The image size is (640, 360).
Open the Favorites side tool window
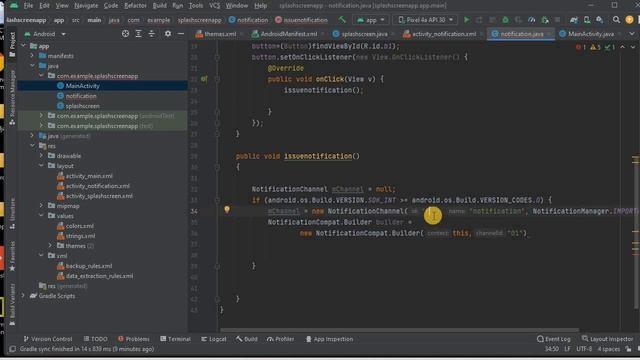(x=12, y=256)
